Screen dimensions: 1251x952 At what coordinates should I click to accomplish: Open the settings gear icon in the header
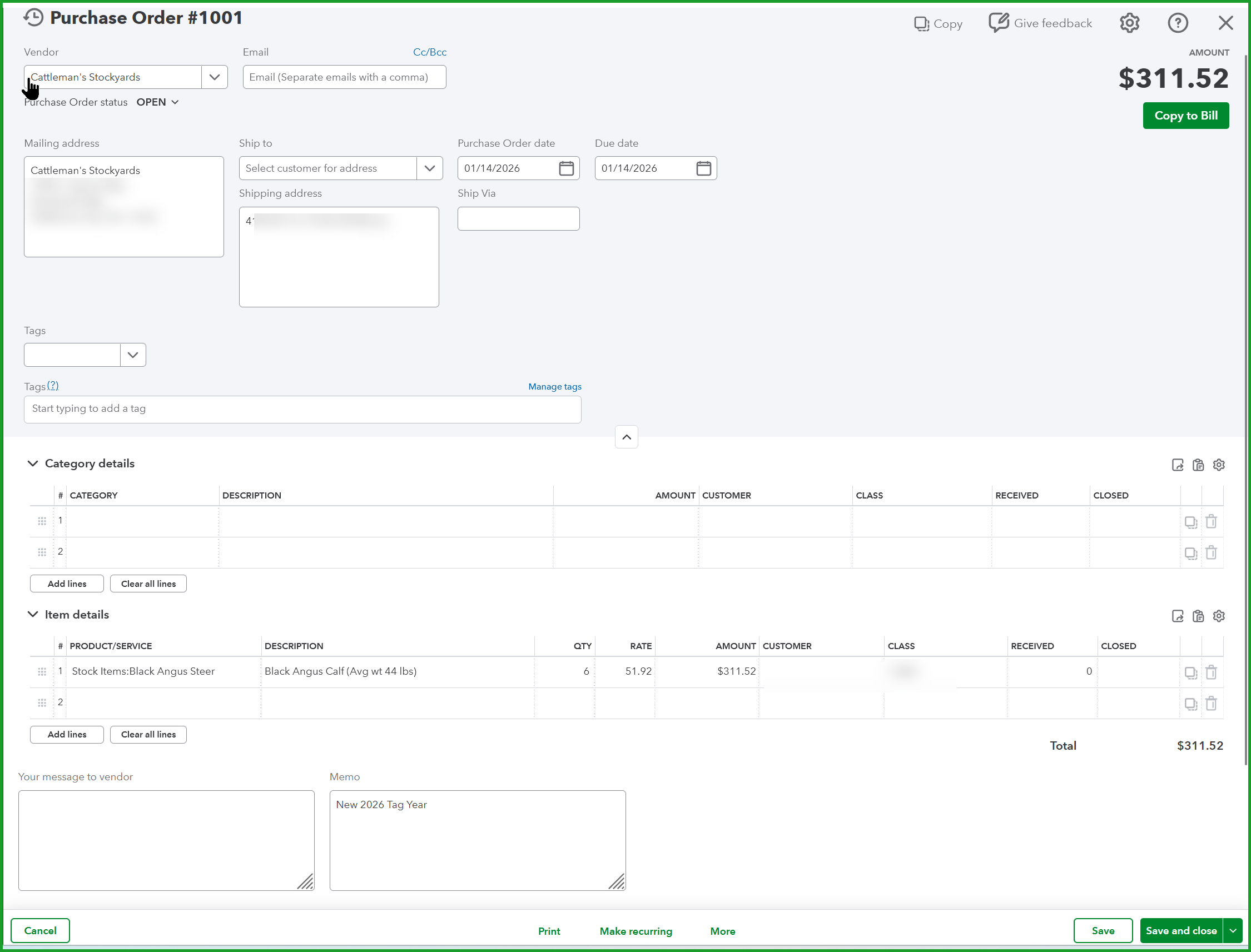(1129, 23)
